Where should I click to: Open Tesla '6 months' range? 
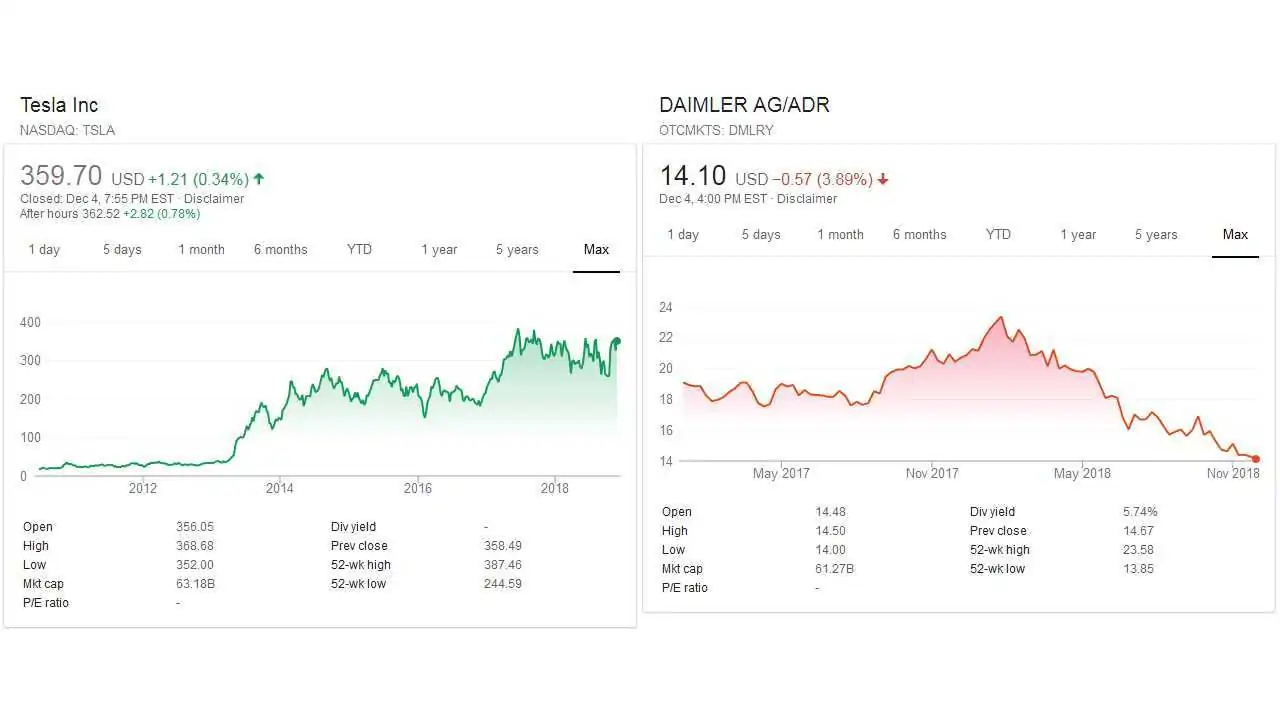[x=280, y=249]
